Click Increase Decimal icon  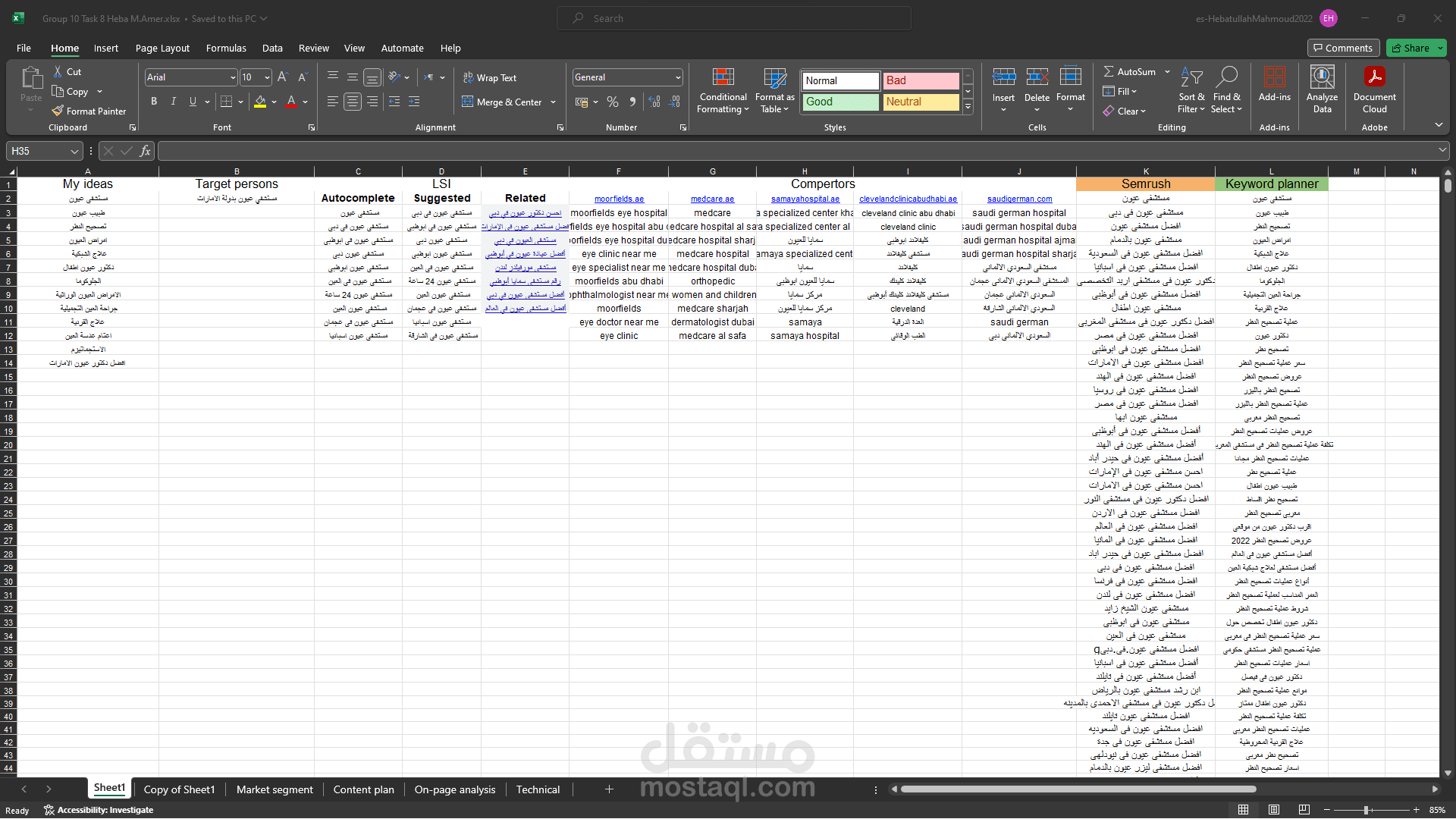654,102
